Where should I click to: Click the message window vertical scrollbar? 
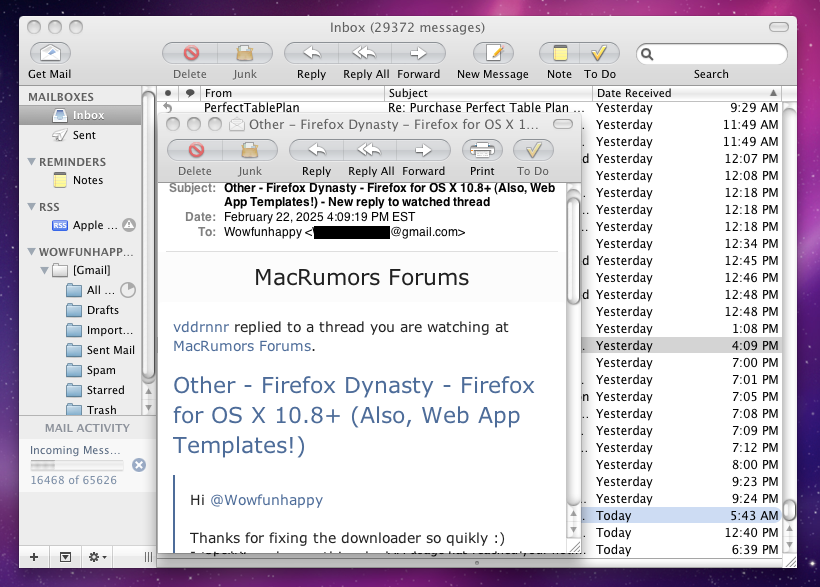click(573, 249)
